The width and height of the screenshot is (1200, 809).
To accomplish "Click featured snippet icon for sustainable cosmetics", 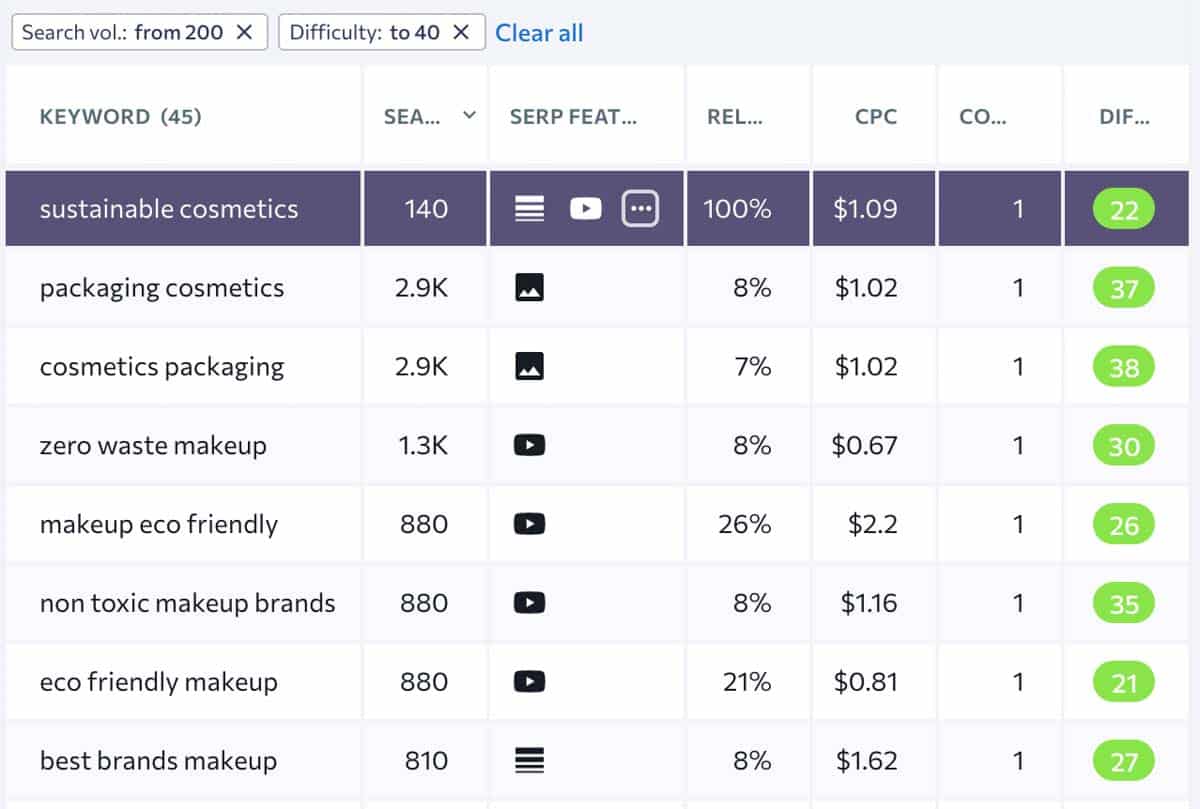I will click(529, 208).
